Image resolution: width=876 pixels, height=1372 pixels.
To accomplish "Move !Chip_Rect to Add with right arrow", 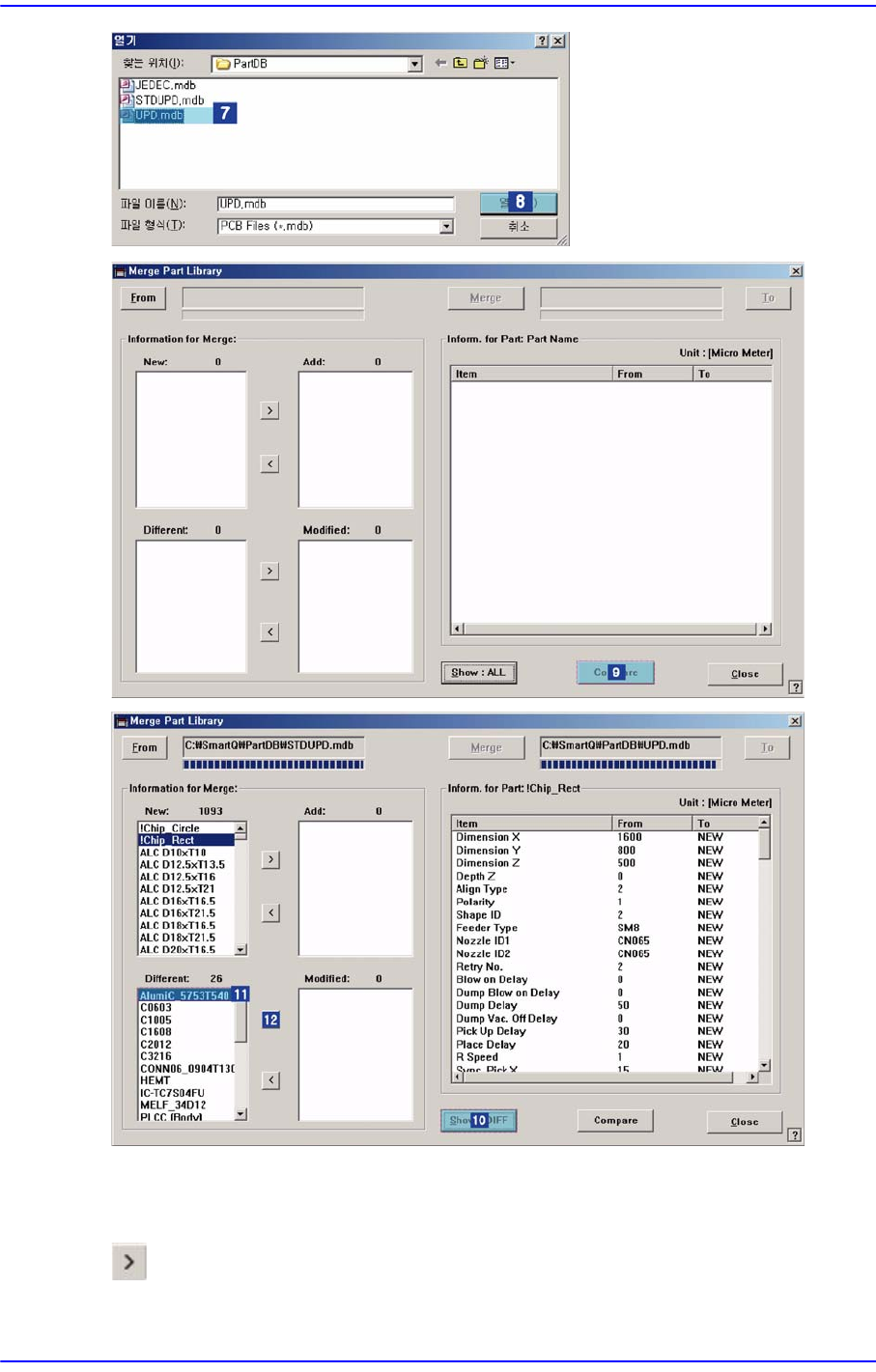I will [x=270, y=859].
